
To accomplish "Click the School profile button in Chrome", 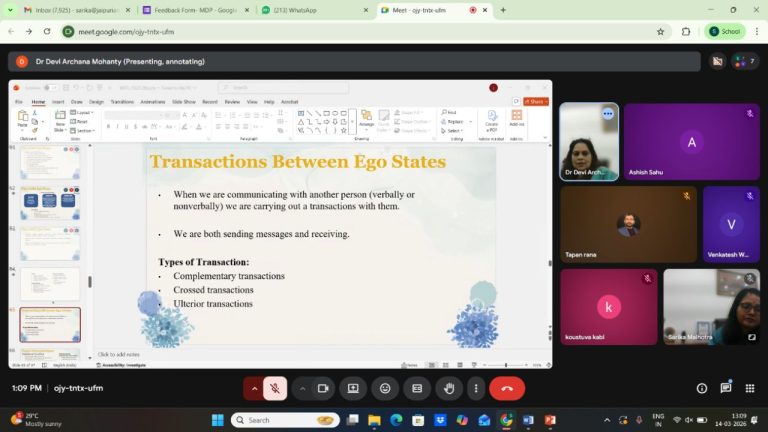I will (725, 31).
